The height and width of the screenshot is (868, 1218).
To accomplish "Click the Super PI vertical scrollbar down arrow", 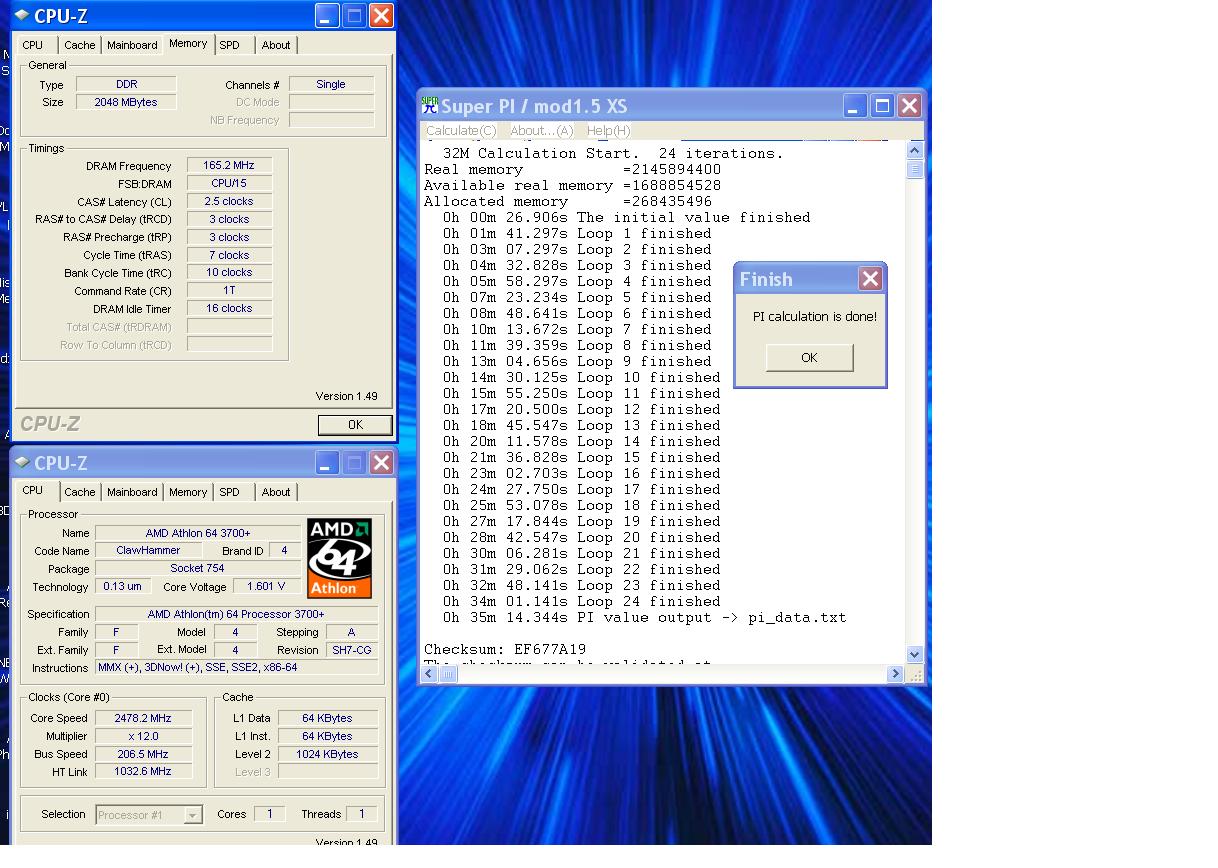I will pyautogui.click(x=915, y=654).
